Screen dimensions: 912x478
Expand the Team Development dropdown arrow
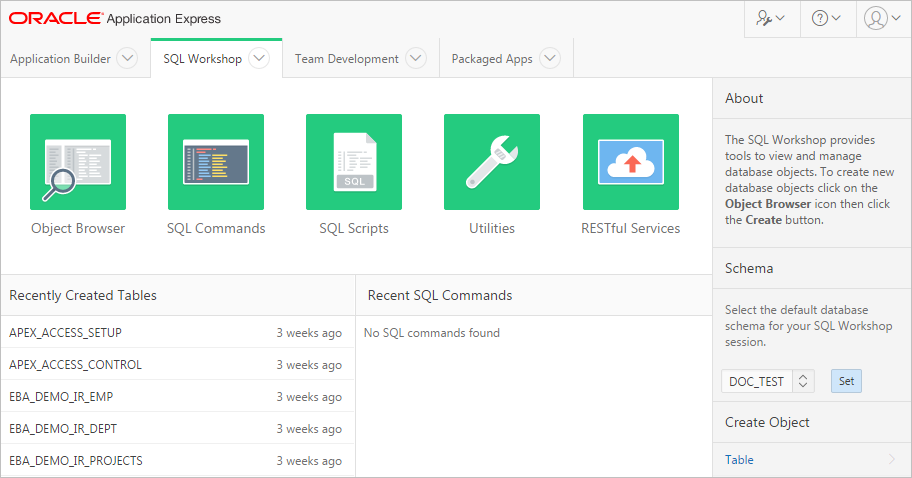pos(416,59)
